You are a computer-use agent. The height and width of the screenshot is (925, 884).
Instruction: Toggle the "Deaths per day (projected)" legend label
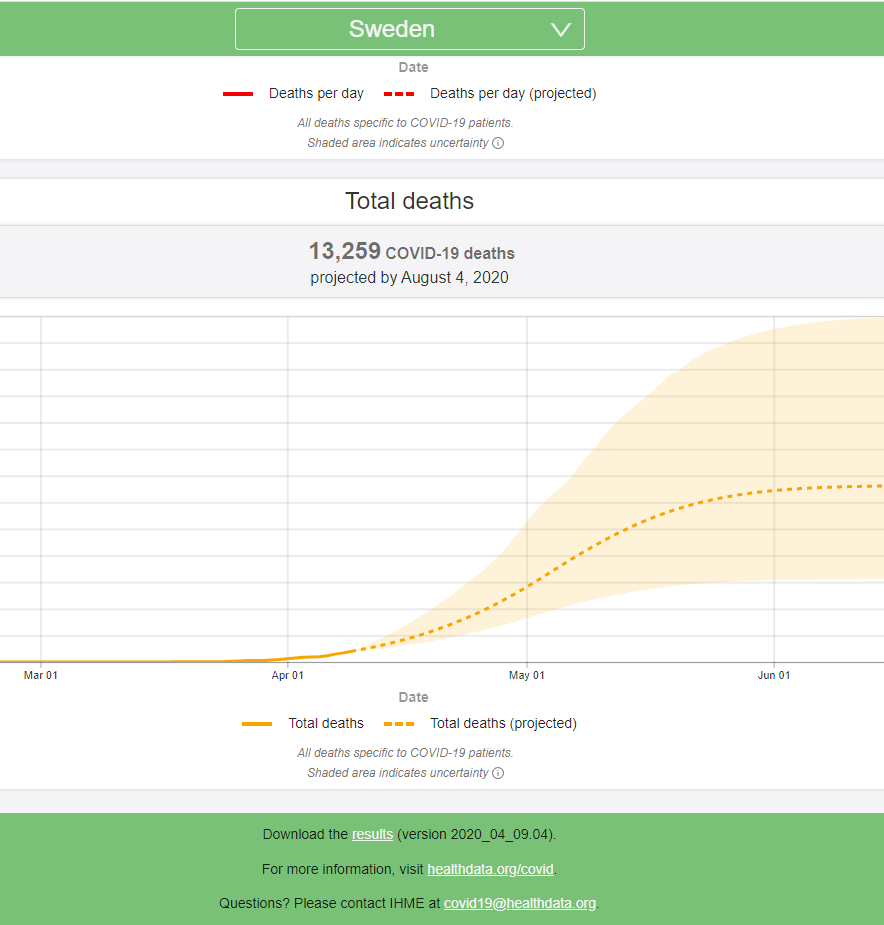click(x=513, y=94)
